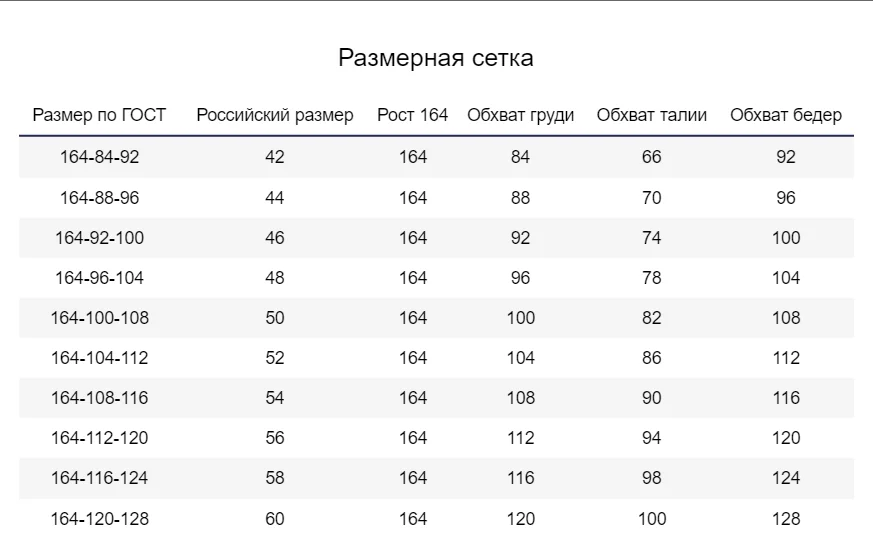Select the 164-92-100 GOST size cell
The width and height of the screenshot is (873, 548).
tap(100, 238)
